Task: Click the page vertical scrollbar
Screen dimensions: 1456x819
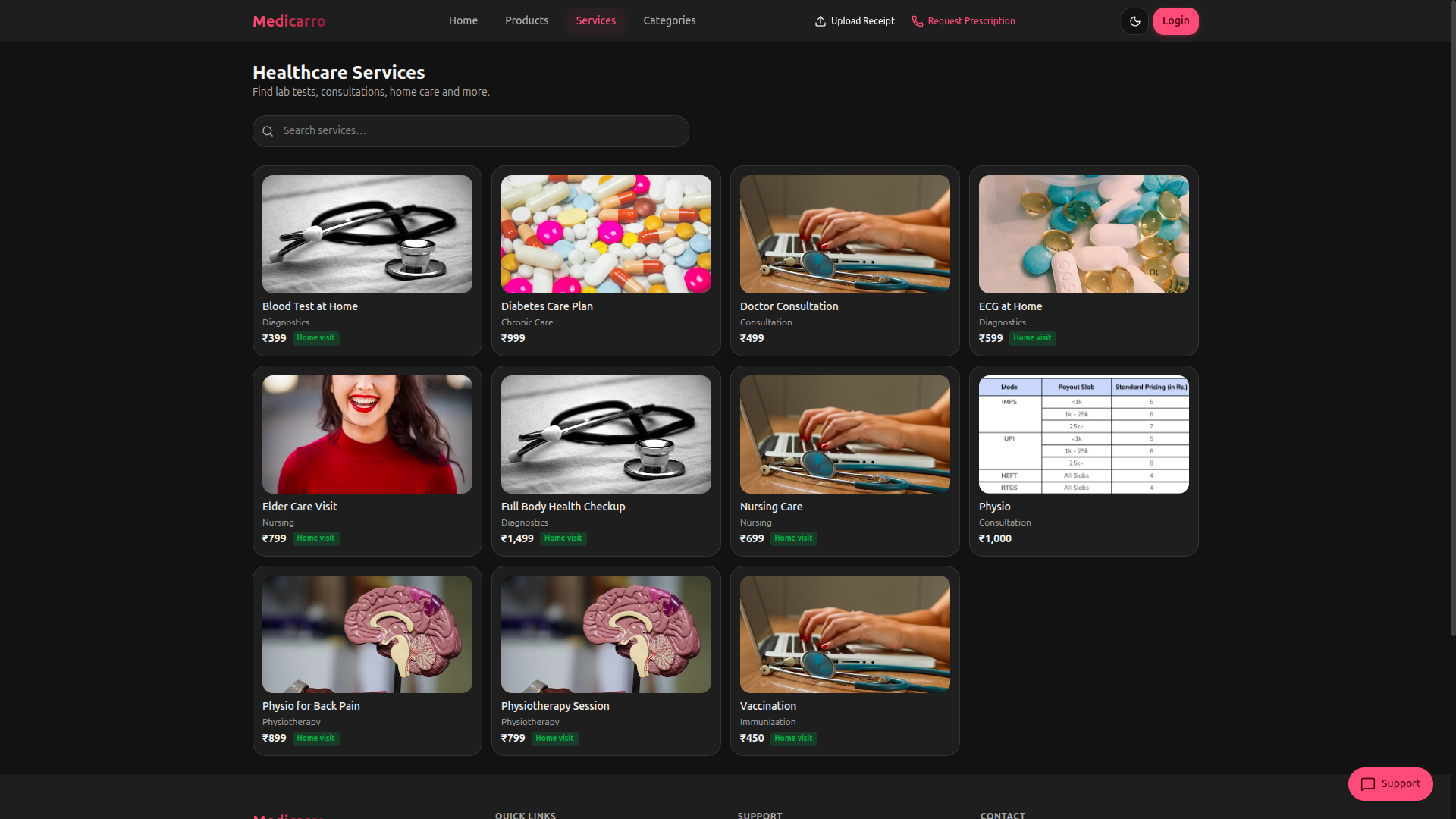Action: point(1452,318)
